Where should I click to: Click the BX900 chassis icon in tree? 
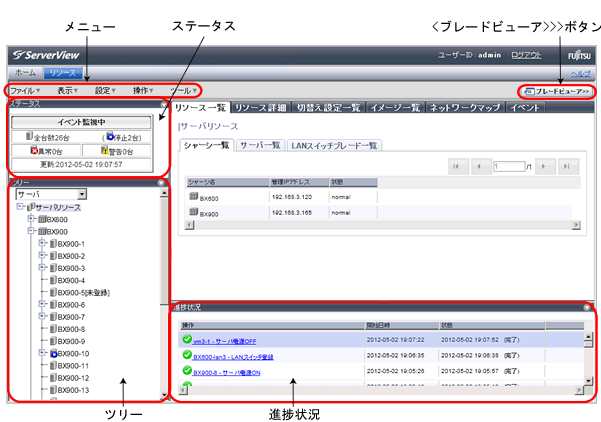pyautogui.click(x=42, y=232)
